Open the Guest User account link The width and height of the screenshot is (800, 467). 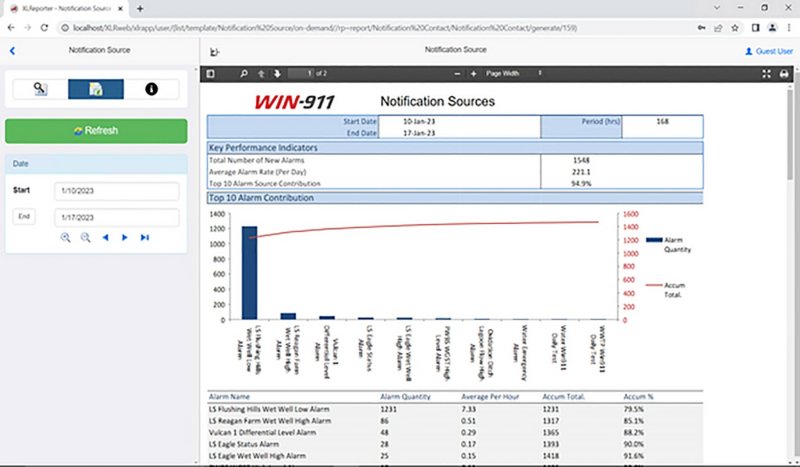(x=769, y=51)
